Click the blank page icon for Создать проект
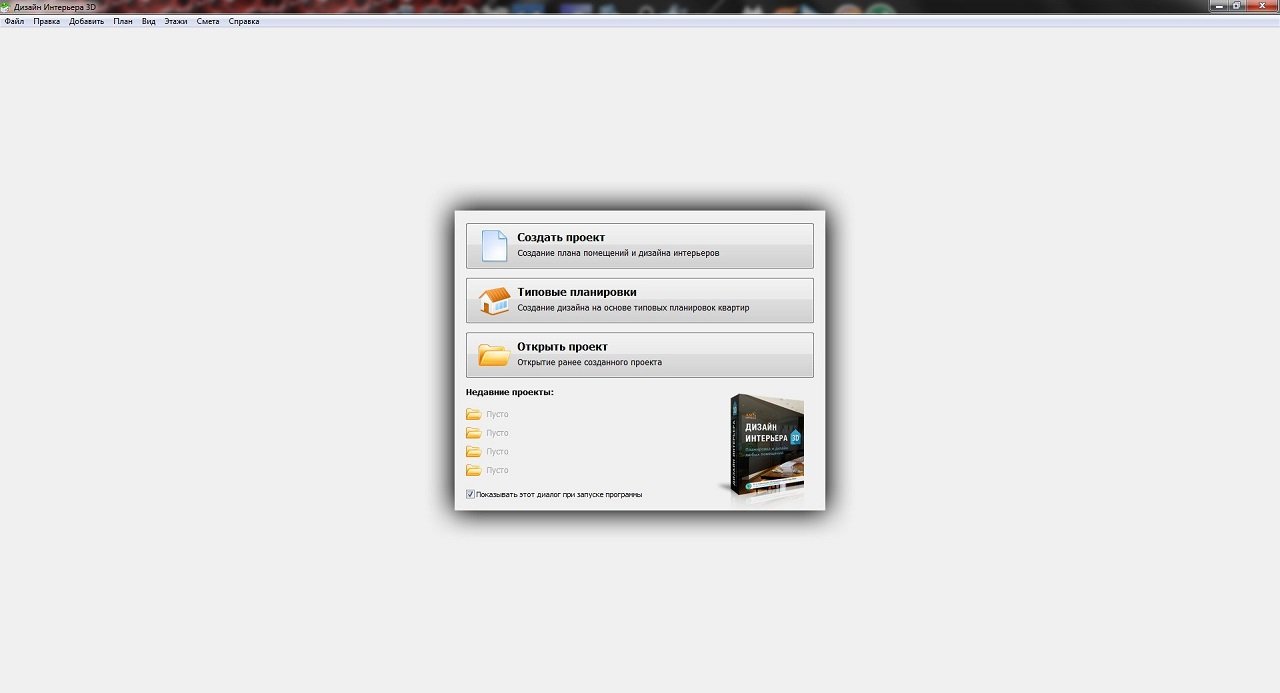 pos(494,246)
